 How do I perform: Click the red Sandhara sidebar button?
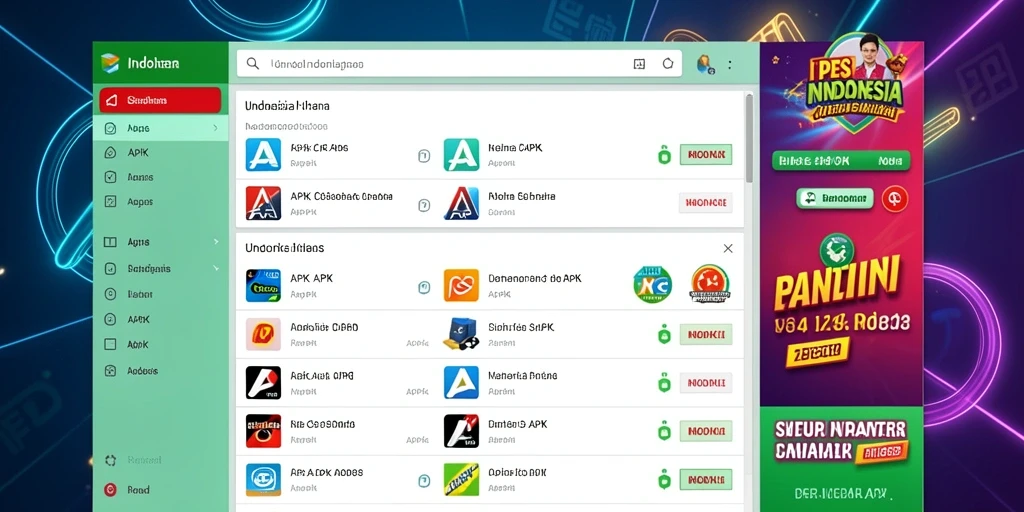click(160, 101)
